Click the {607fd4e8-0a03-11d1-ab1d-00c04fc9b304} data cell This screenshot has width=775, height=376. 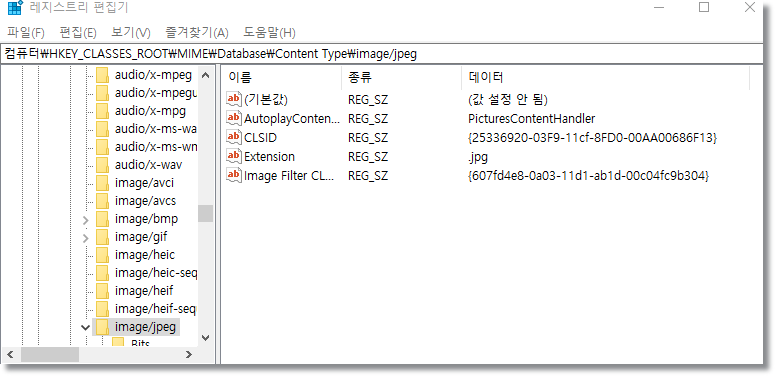coord(588,175)
